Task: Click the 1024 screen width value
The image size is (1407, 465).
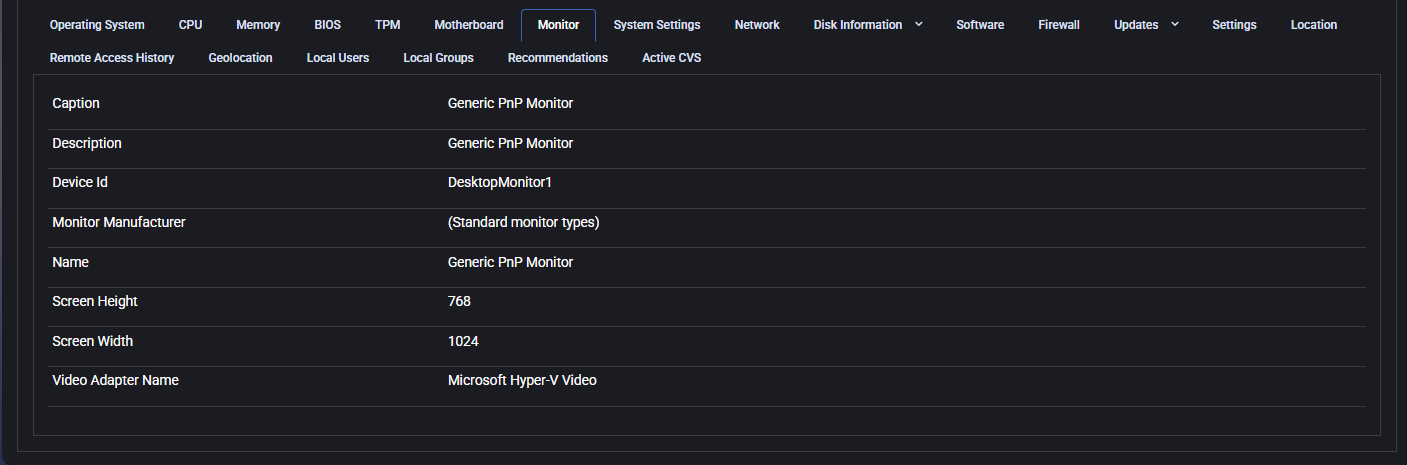Action: coord(463,341)
